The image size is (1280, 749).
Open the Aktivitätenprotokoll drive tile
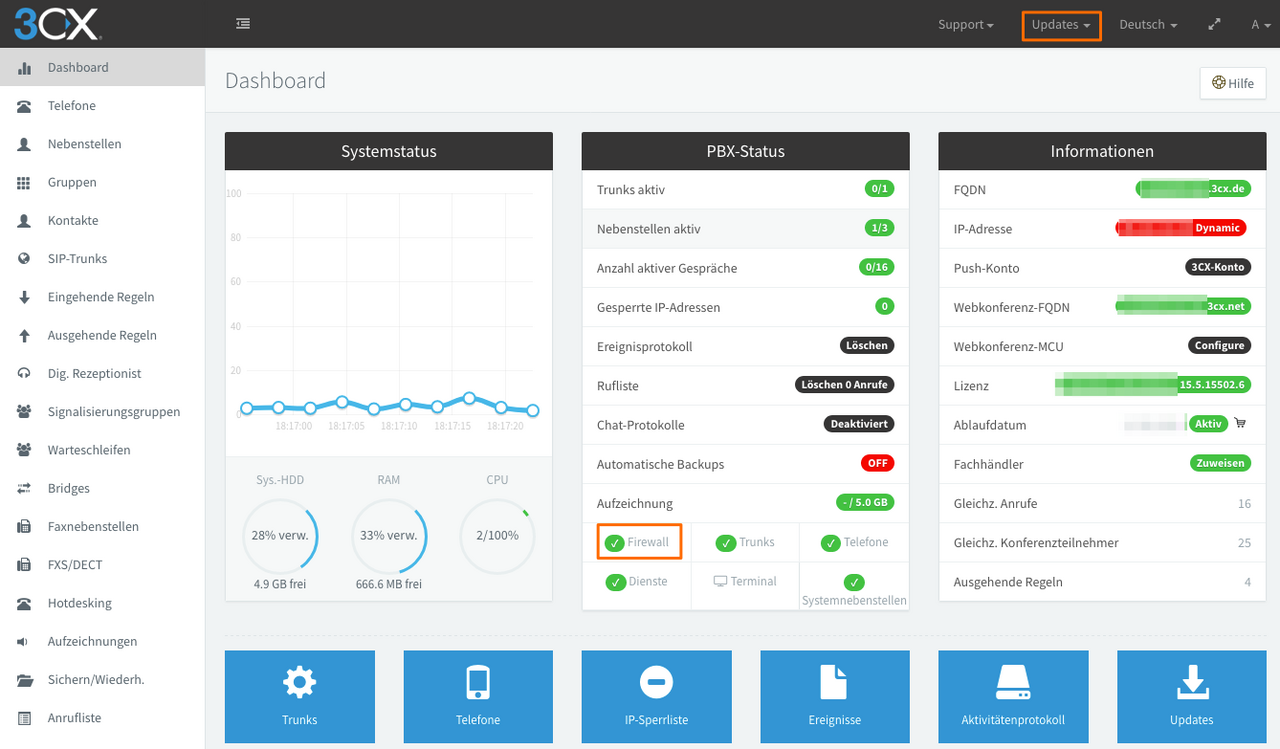pos(1012,696)
